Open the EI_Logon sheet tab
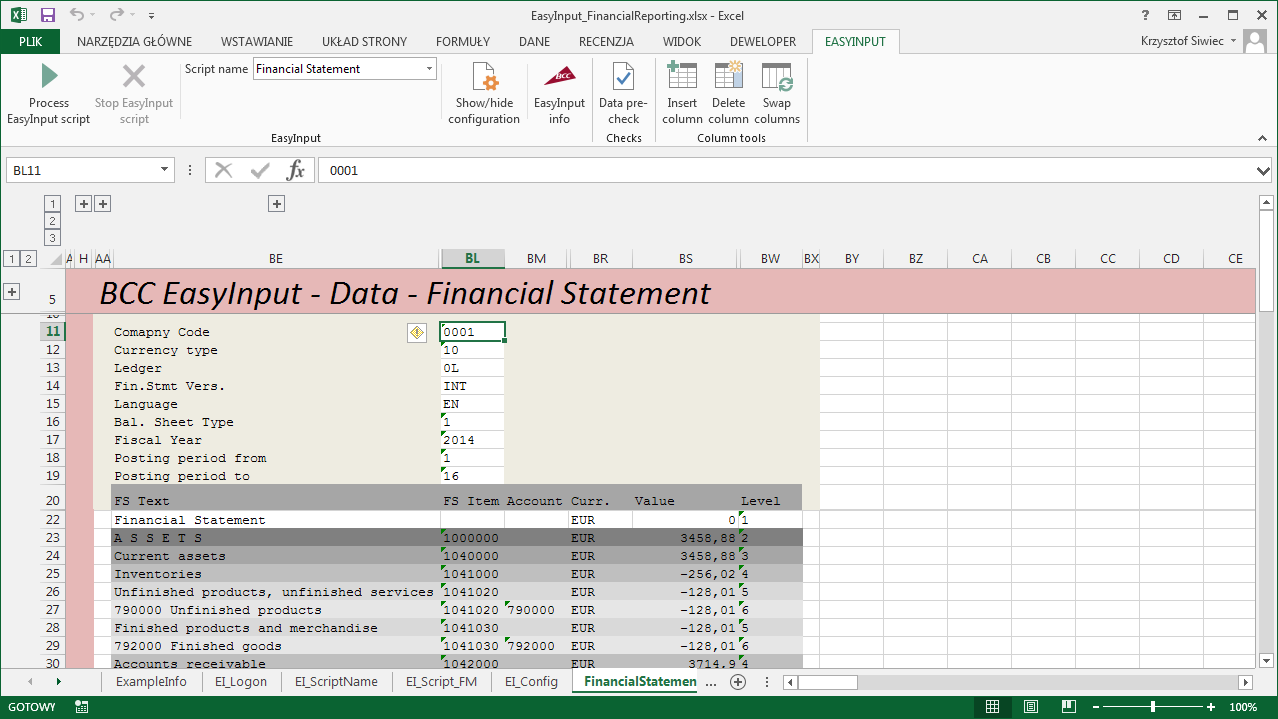This screenshot has height=719, width=1278. tap(241, 682)
